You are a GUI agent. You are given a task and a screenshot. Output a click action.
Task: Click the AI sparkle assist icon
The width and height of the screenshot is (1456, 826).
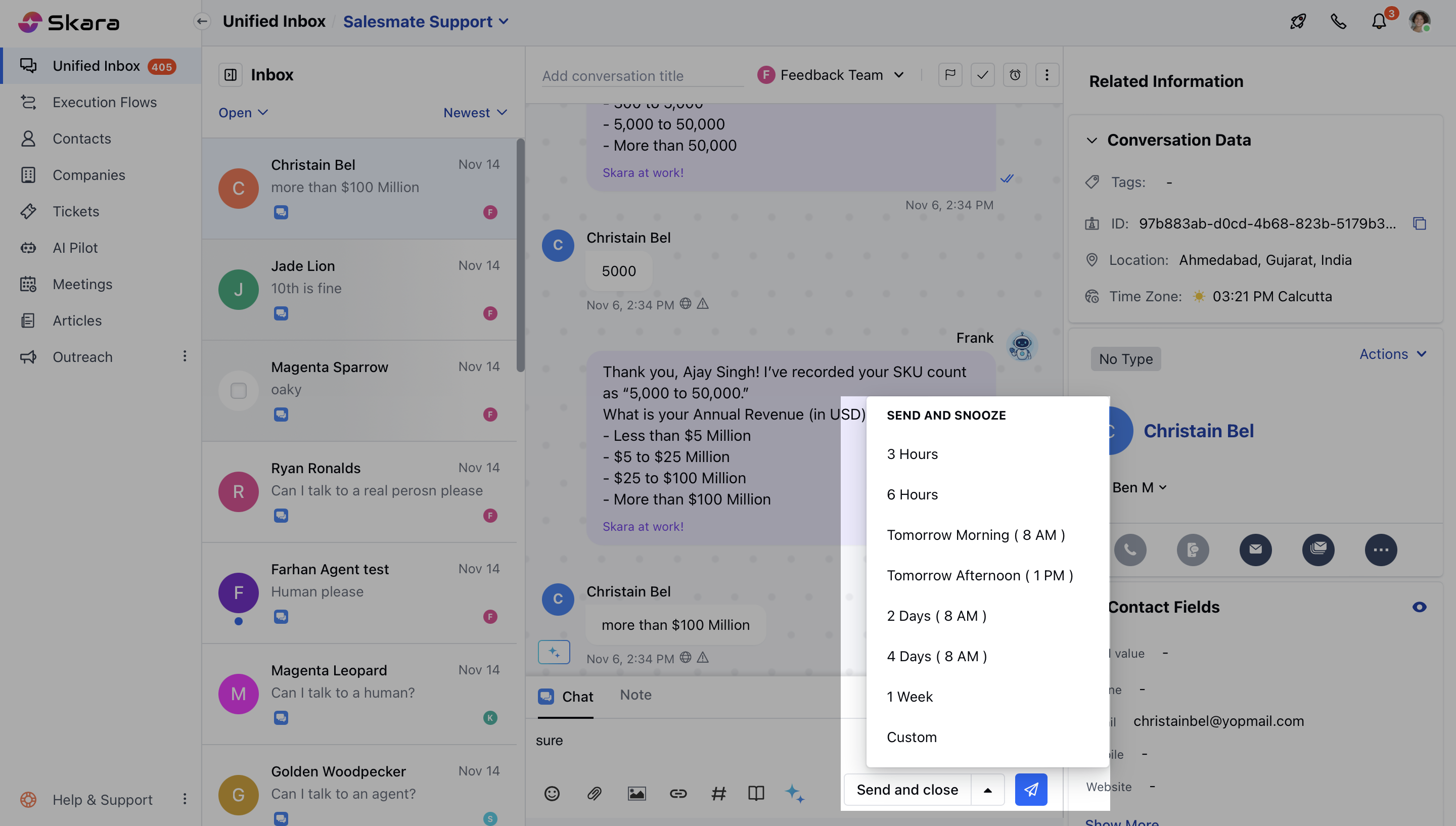pos(794,793)
